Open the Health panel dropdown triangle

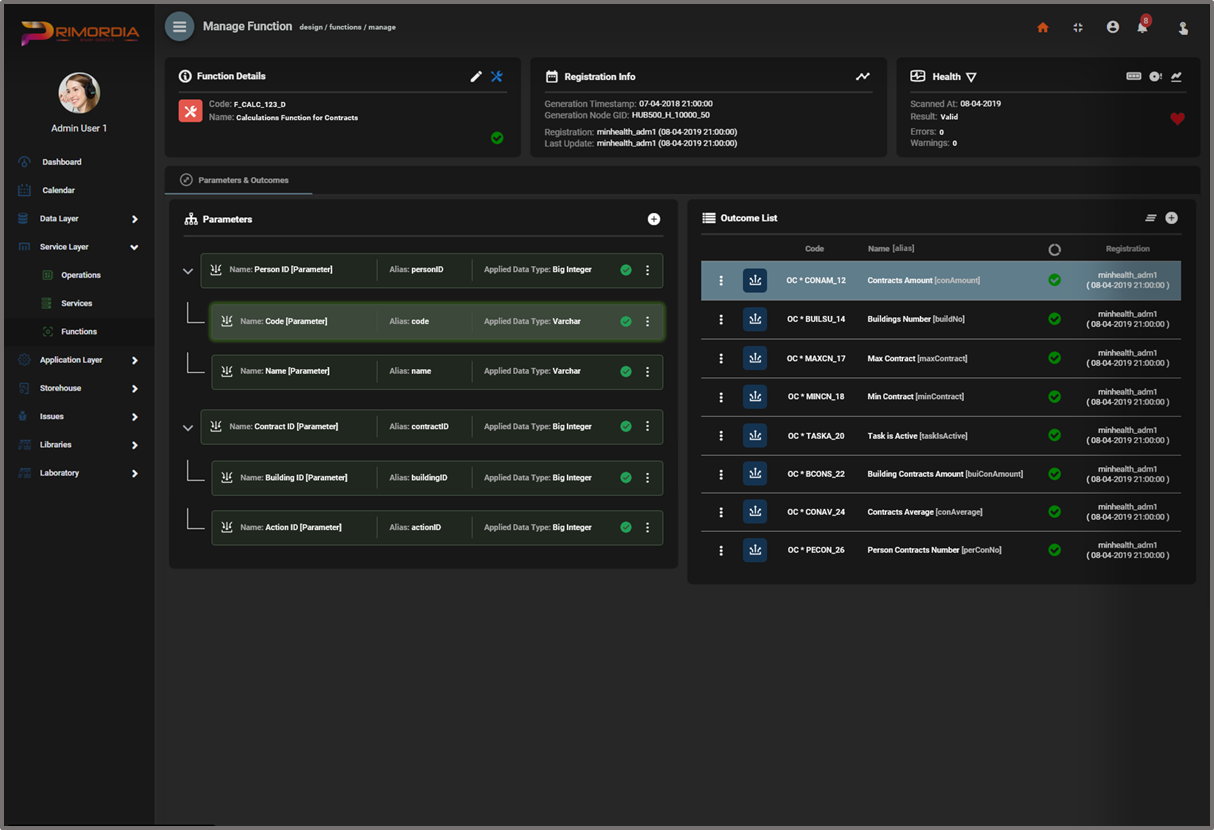click(971, 77)
